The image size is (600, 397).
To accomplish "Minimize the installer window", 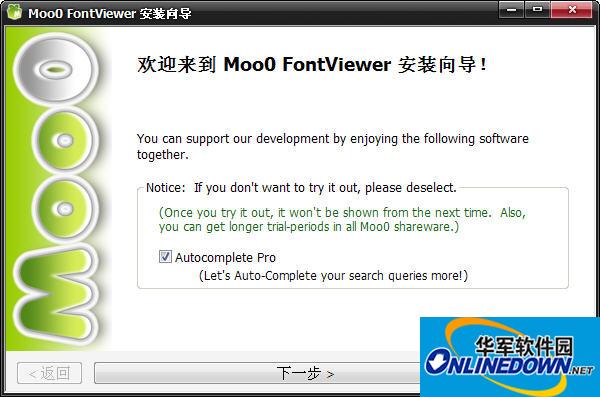I will [x=512, y=9].
